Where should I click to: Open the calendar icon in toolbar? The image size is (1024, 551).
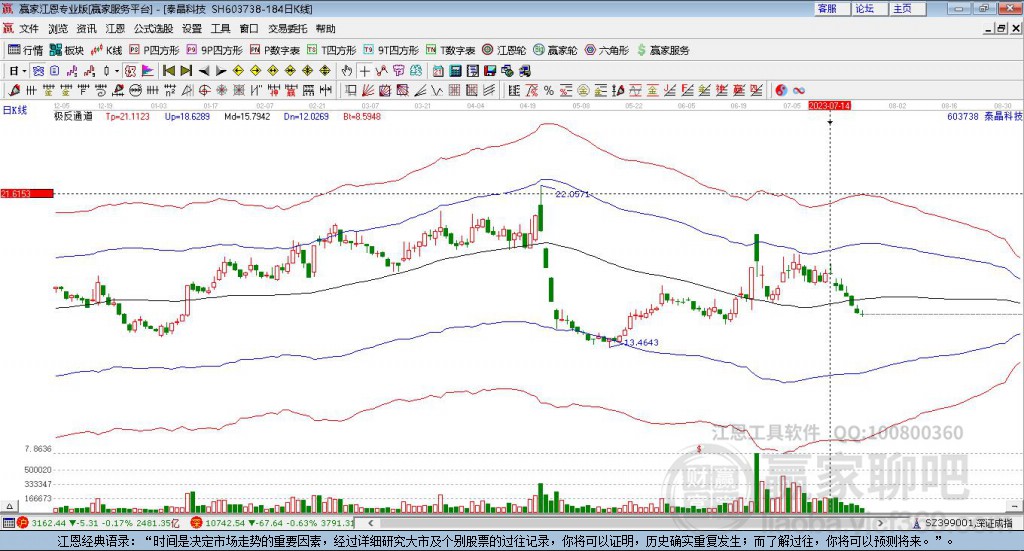(438, 71)
